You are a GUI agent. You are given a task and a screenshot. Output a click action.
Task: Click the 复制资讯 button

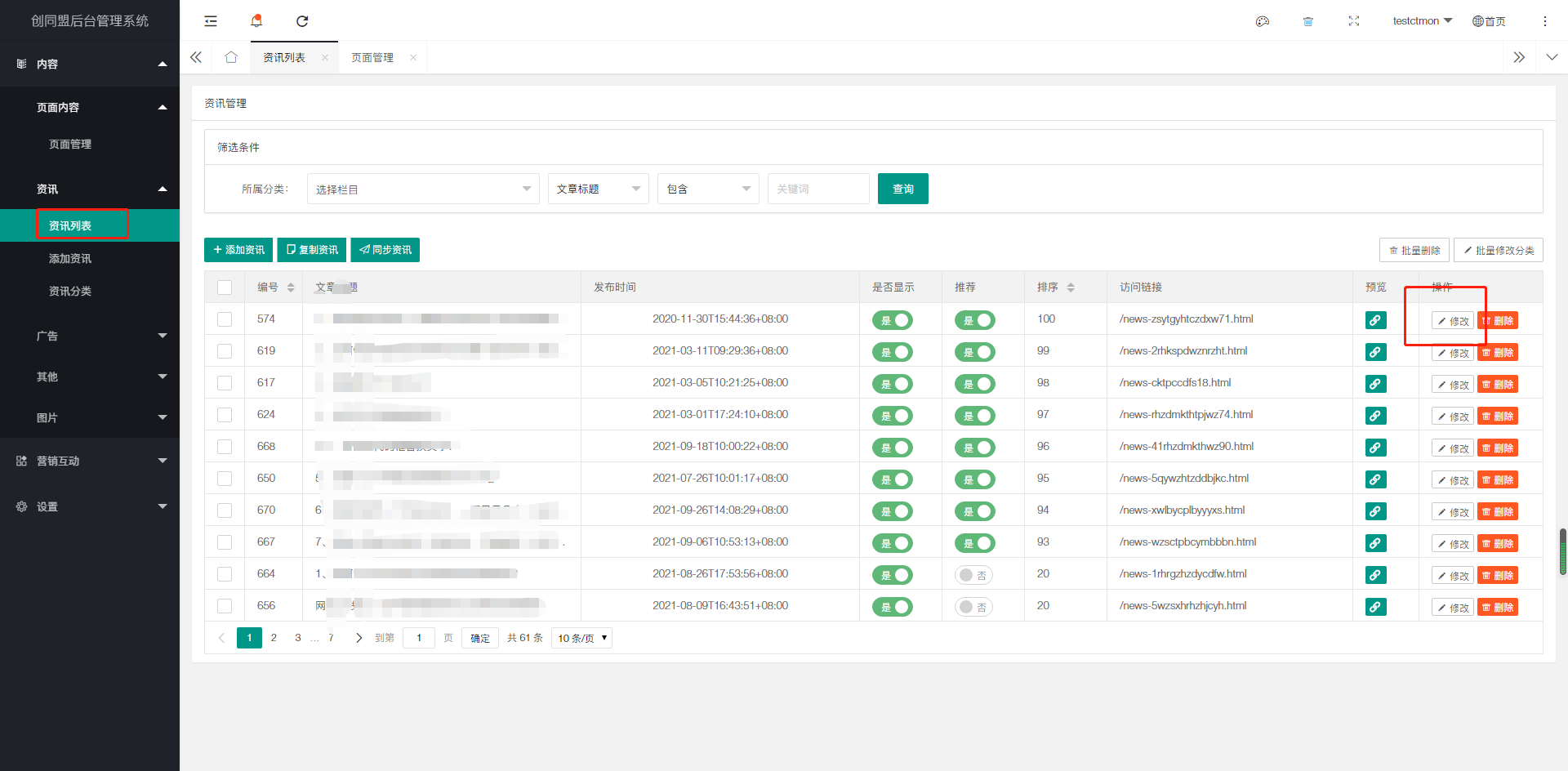click(312, 250)
